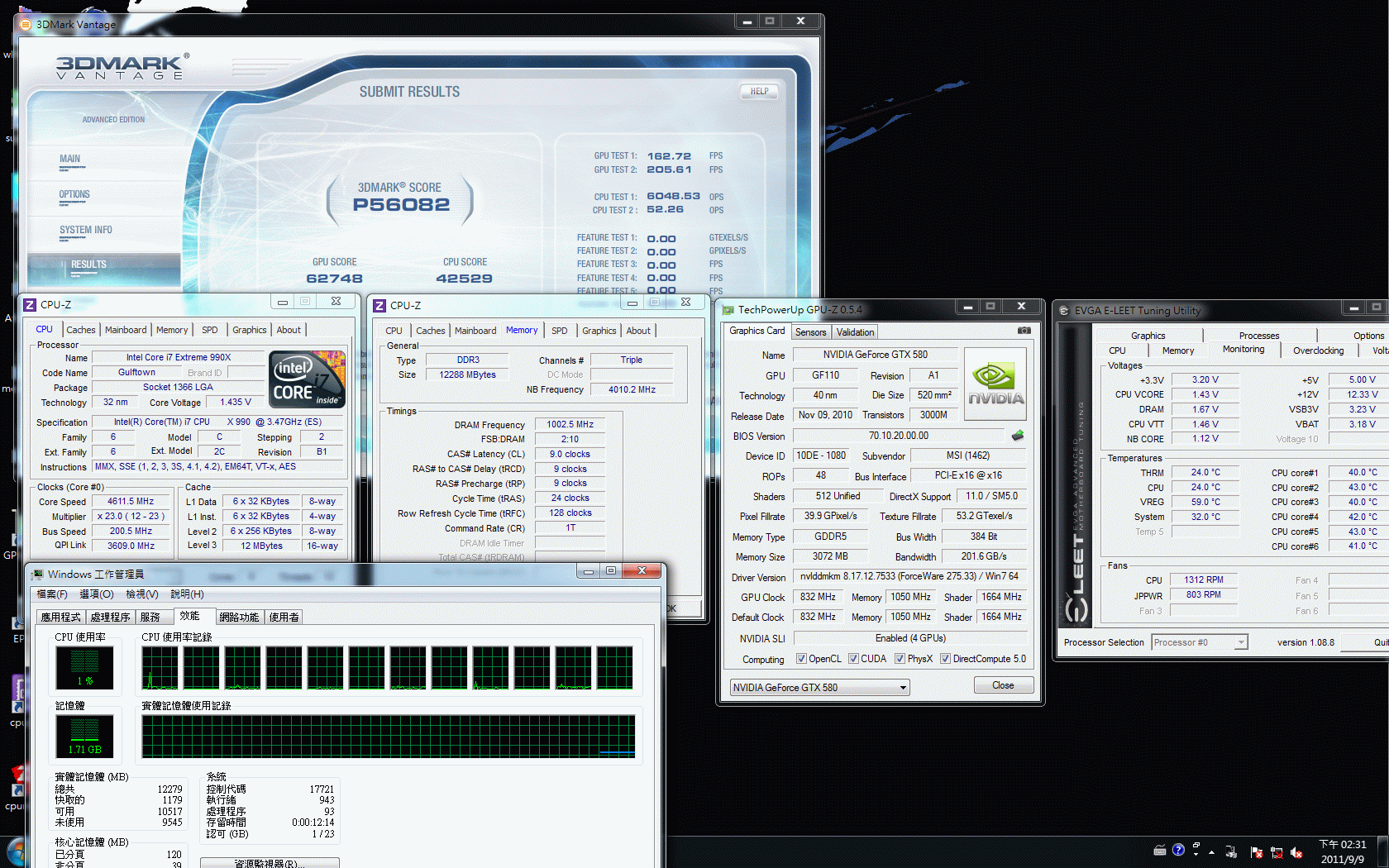Open the Graphics tab in the CPU-Z Timings window
This screenshot has width=1389, height=868.
pos(599,331)
